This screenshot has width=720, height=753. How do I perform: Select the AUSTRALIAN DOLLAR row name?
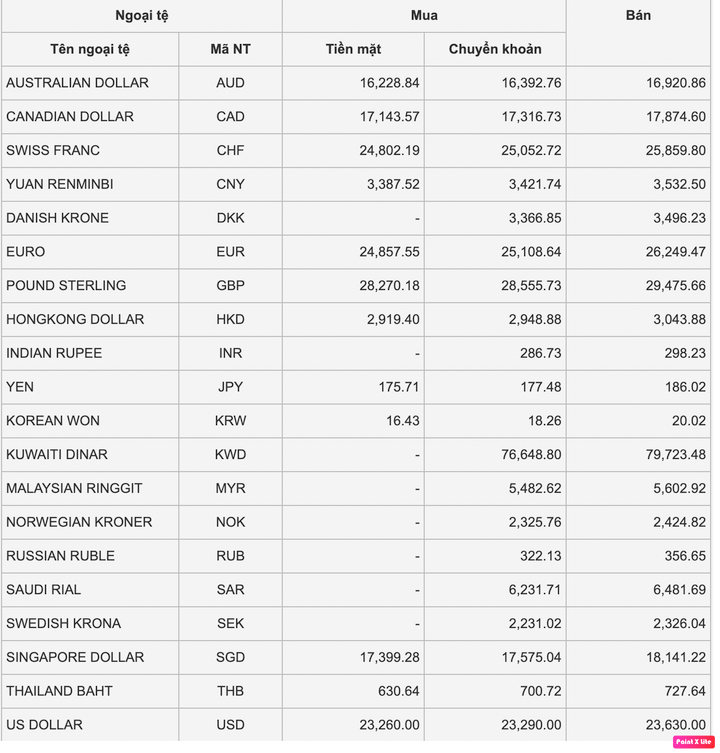(x=77, y=83)
